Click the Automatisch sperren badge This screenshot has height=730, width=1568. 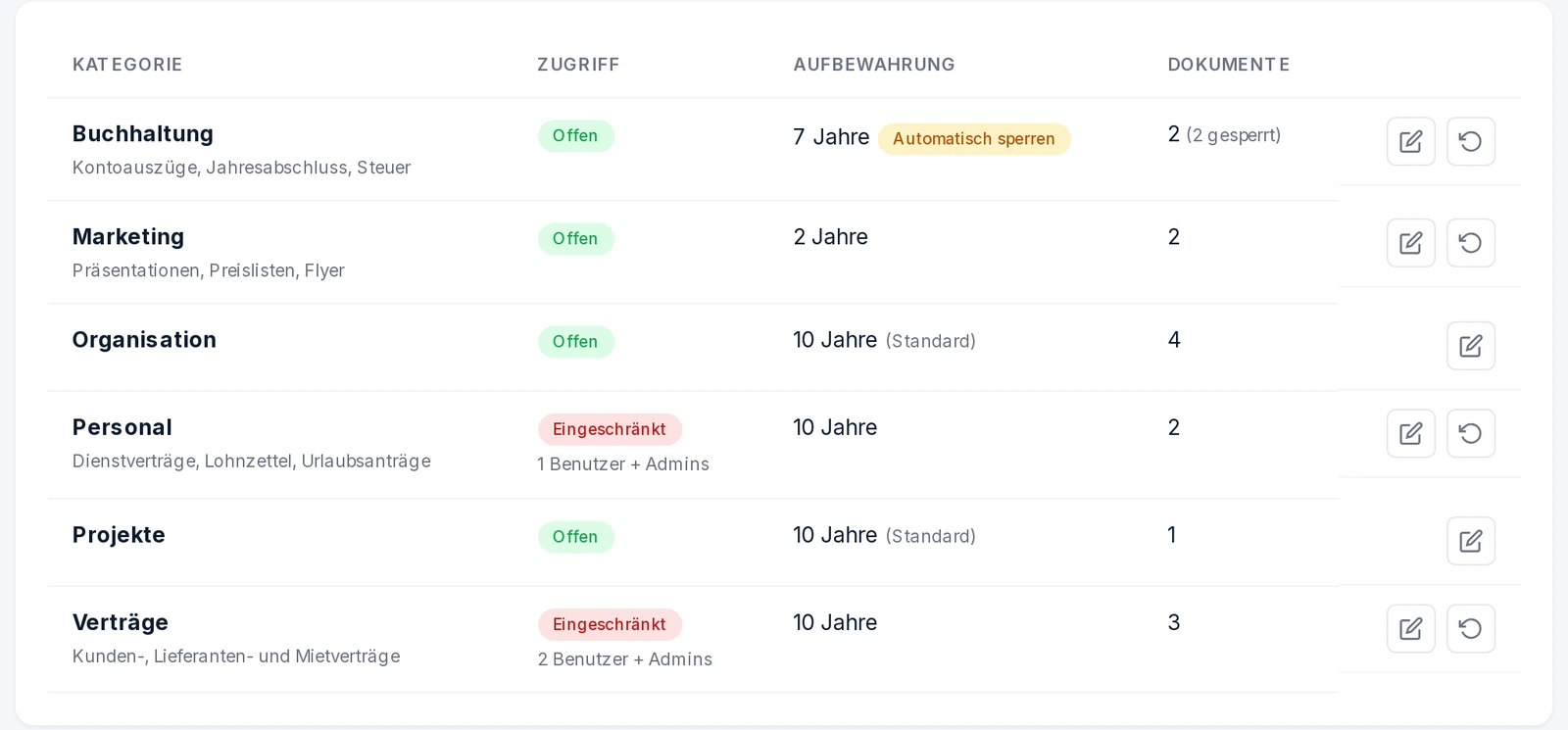click(974, 139)
